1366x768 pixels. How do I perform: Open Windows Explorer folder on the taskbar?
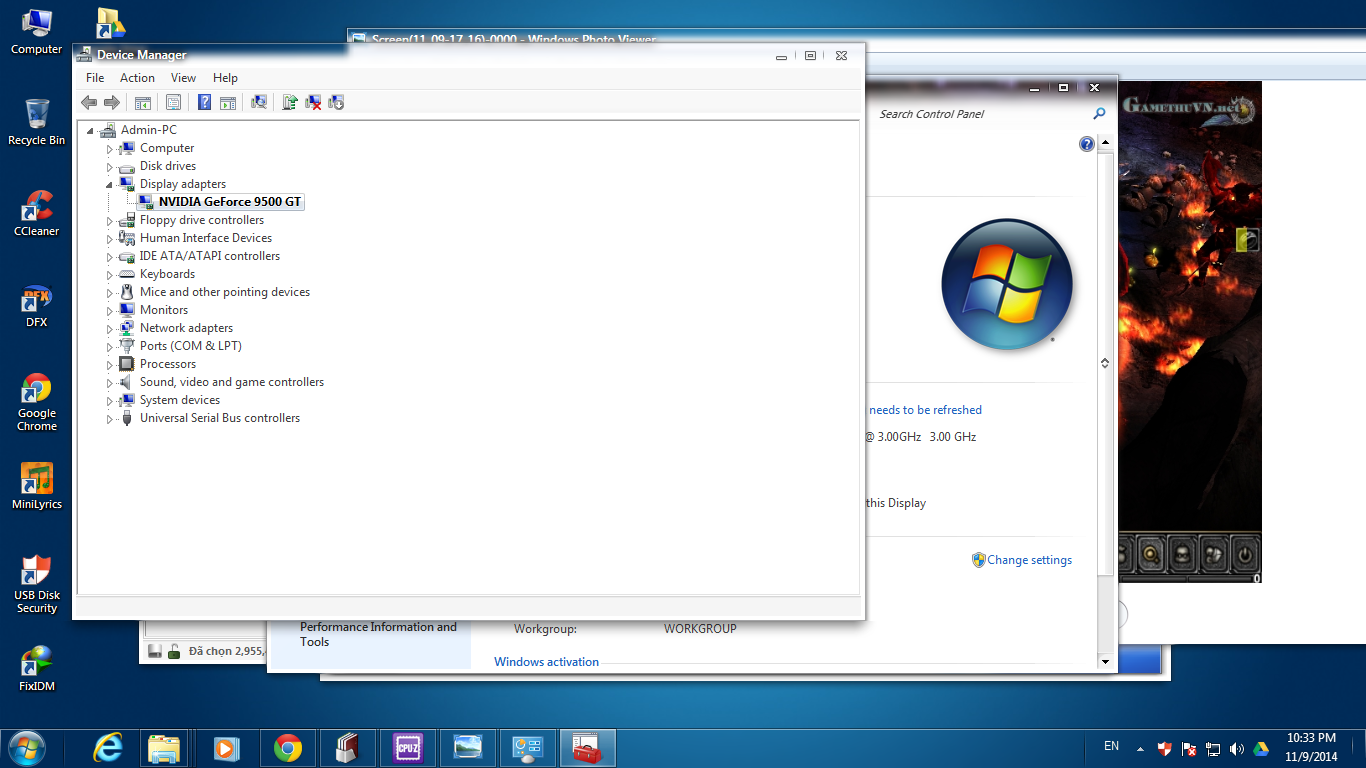(x=164, y=748)
